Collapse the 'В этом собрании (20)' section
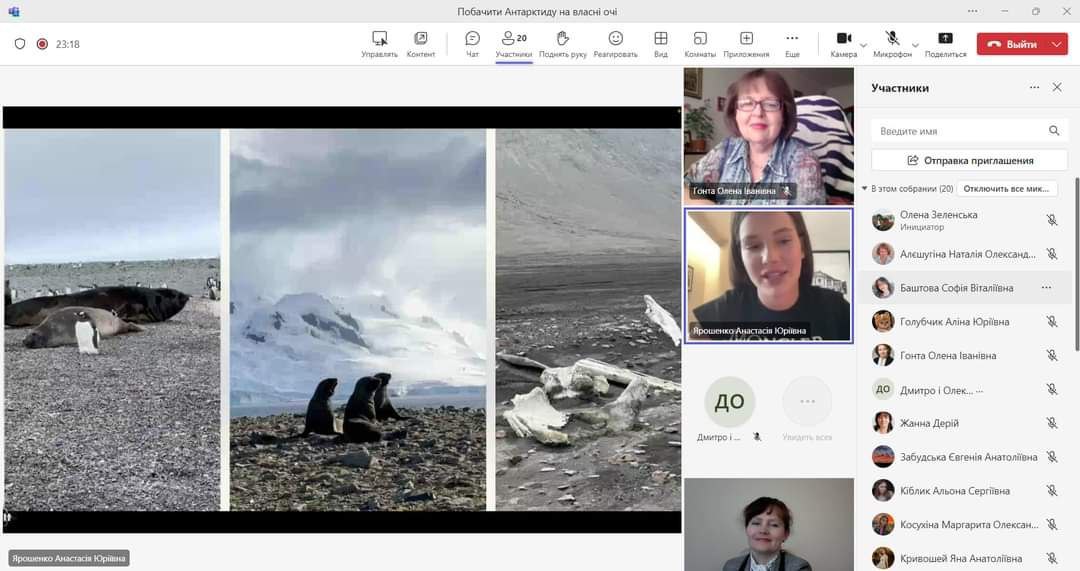Screen dimensions: 1080x571 [864, 189]
